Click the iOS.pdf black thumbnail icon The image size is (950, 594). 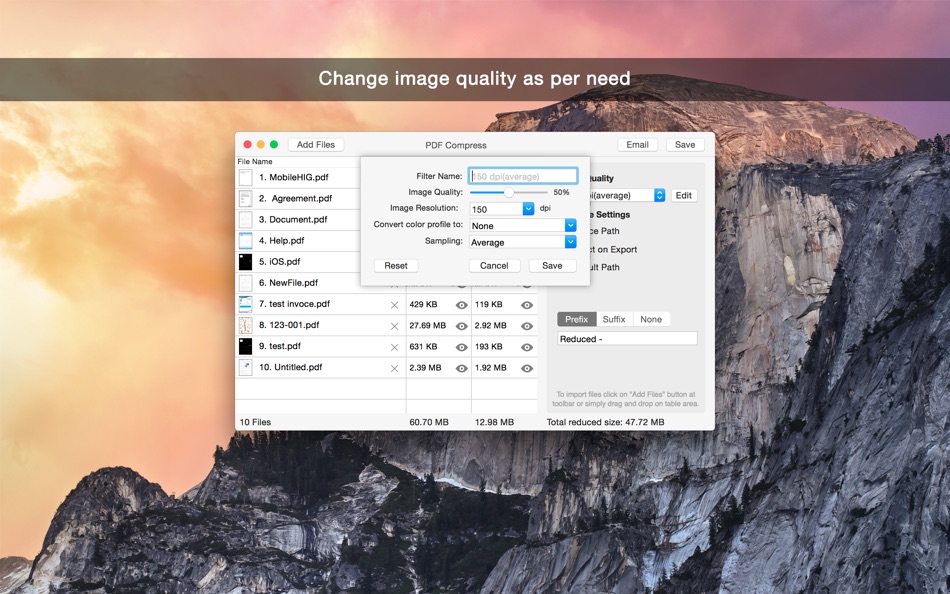pyautogui.click(x=245, y=262)
